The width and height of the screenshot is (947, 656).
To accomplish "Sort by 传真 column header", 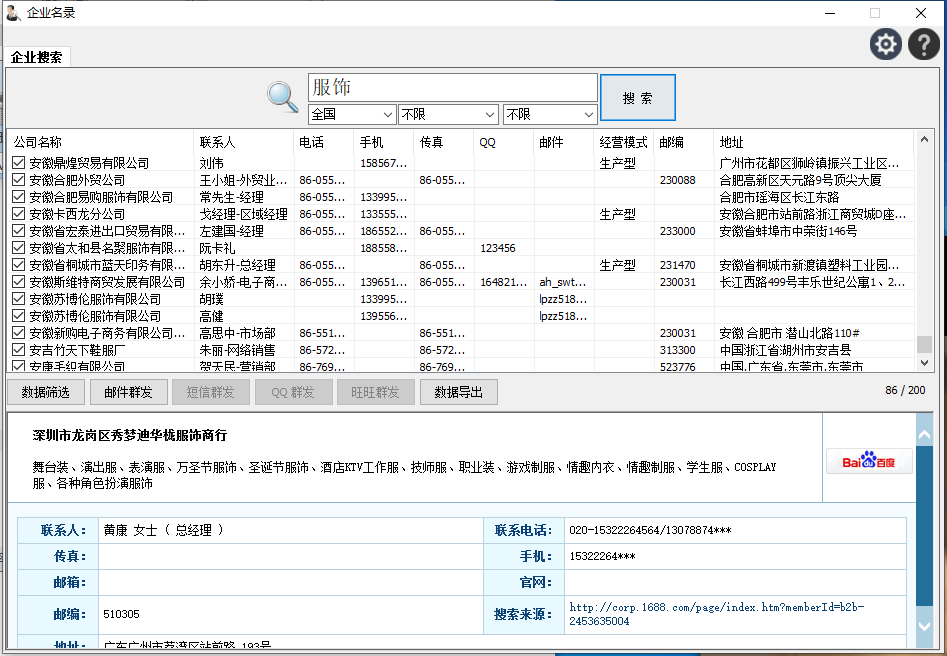I will [x=444, y=142].
